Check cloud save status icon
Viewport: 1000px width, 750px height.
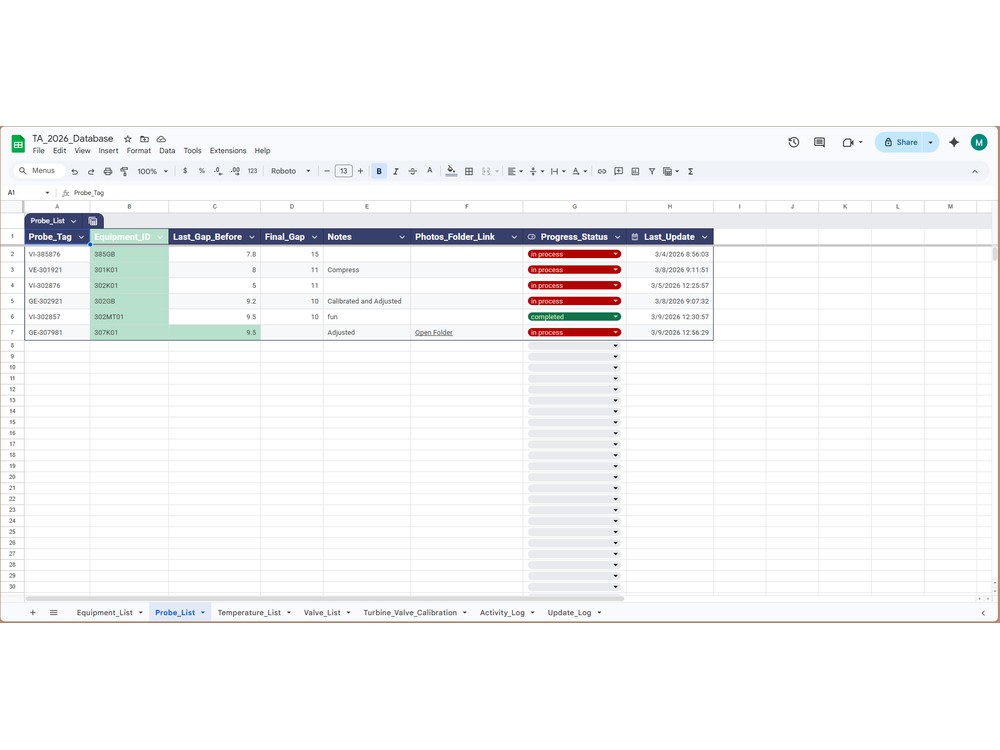161,139
